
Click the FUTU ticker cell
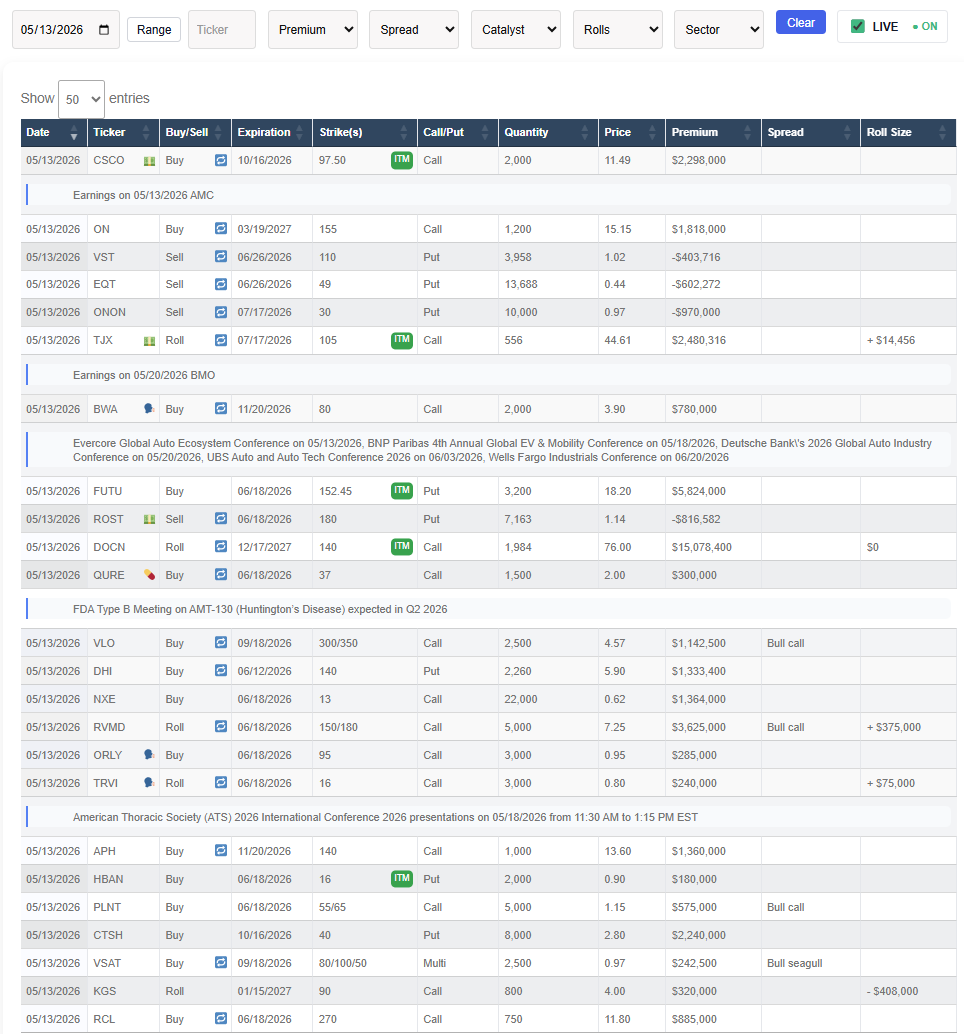(123, 491)
